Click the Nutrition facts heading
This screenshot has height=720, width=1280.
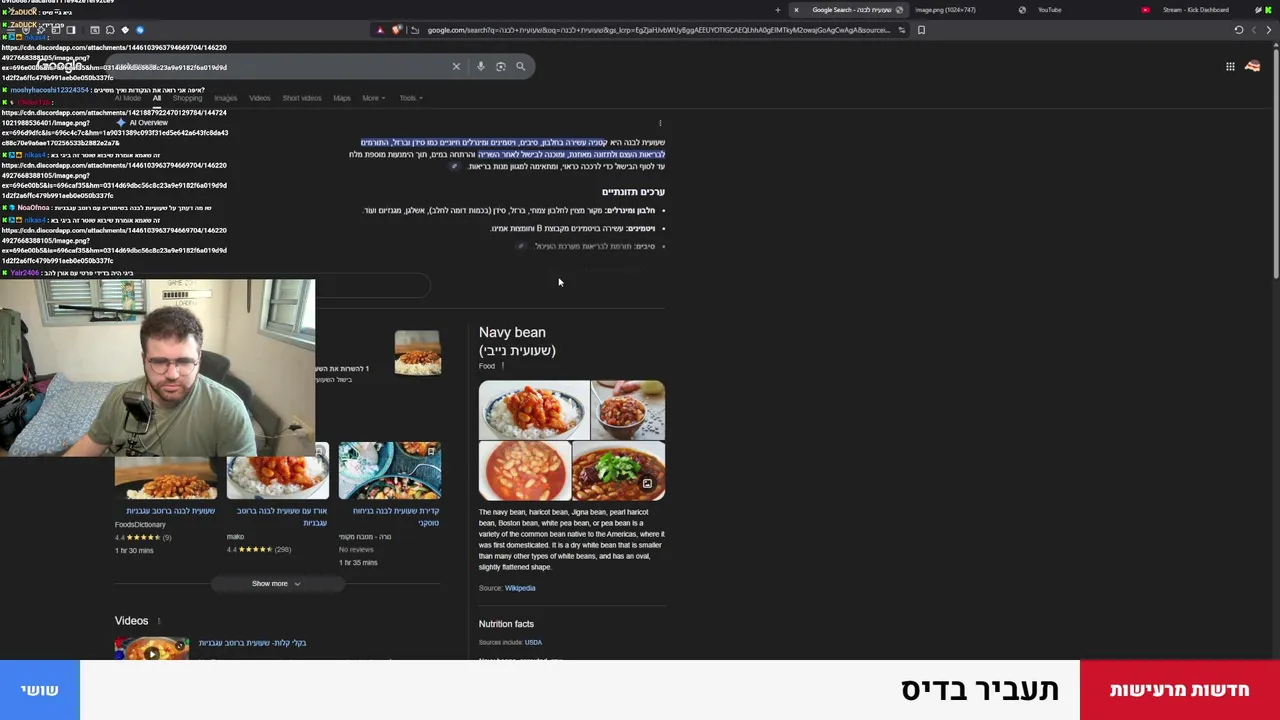point(506,624)
